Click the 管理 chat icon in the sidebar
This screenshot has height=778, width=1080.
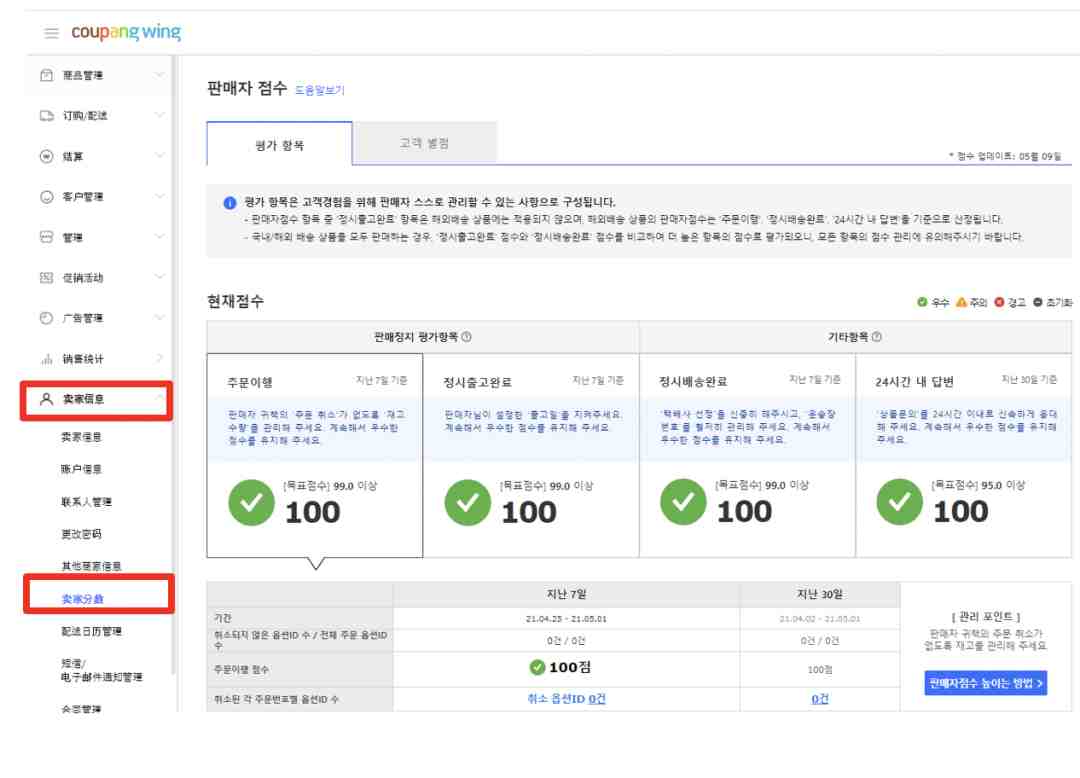click(46, 237)
